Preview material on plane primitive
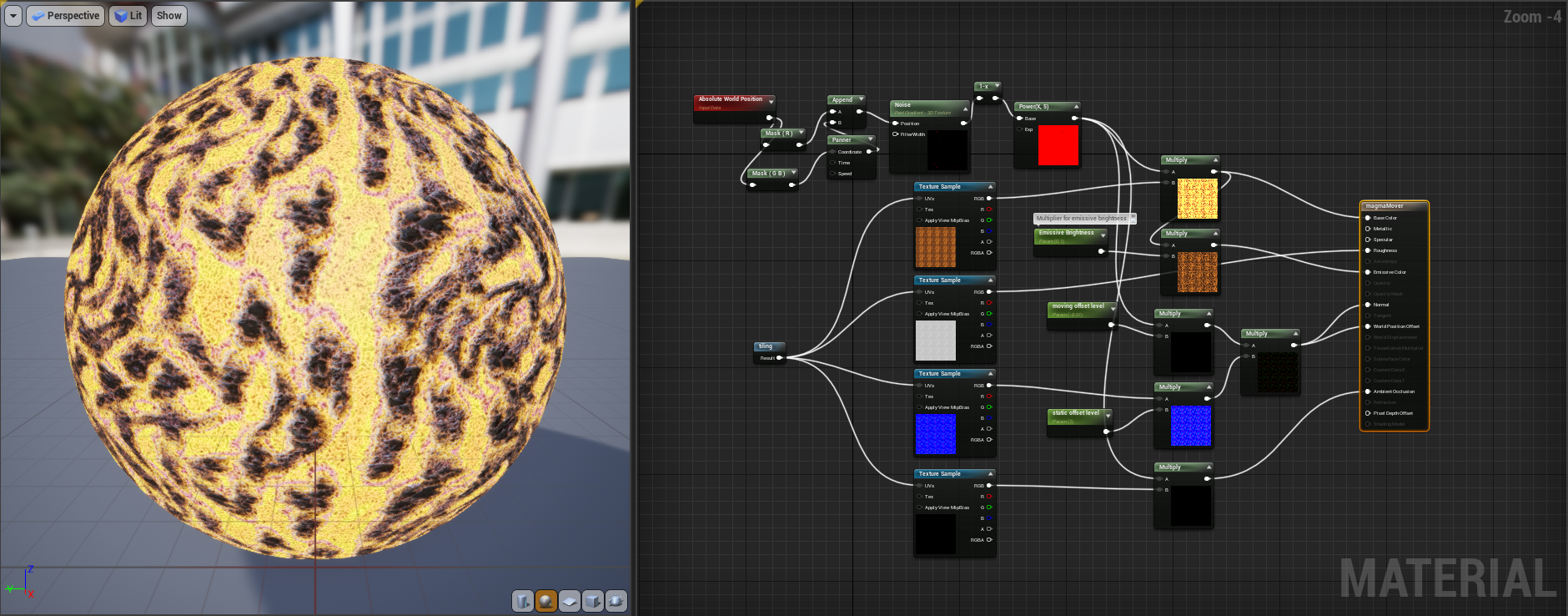Screen dimensions: 1568x616 (x=570, y=601)
